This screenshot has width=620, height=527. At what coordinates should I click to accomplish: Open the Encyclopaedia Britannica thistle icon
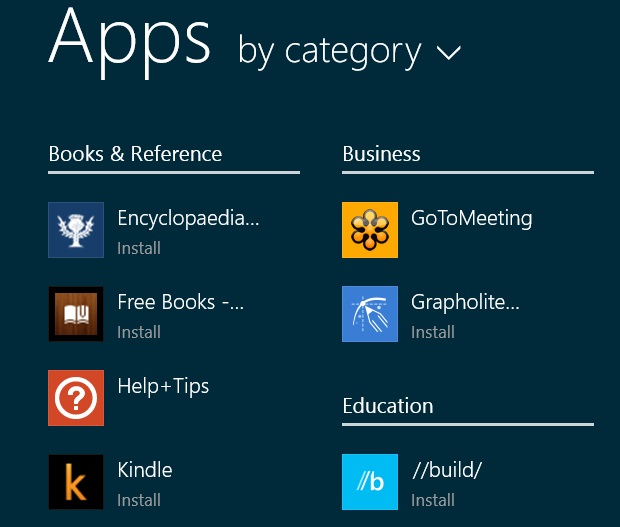(x=76, y=230)
